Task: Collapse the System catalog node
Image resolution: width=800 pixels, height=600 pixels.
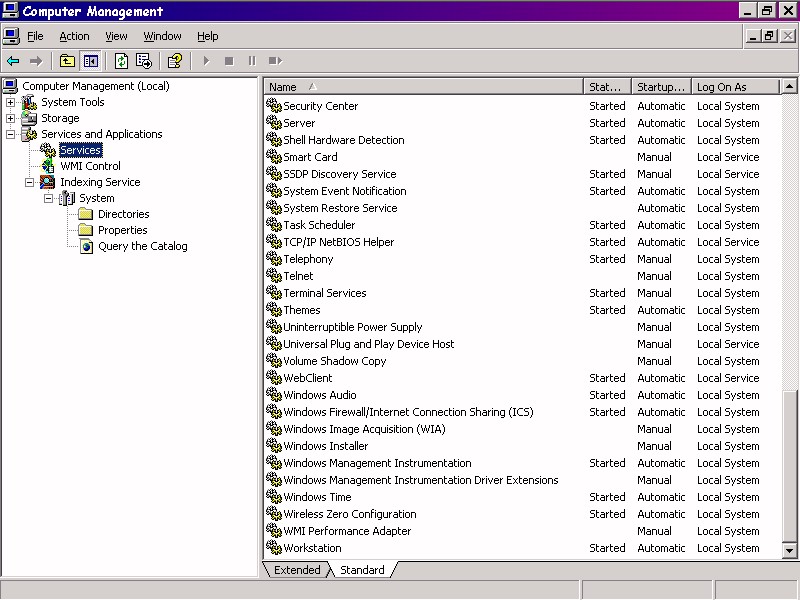Action: click(48, 198)
